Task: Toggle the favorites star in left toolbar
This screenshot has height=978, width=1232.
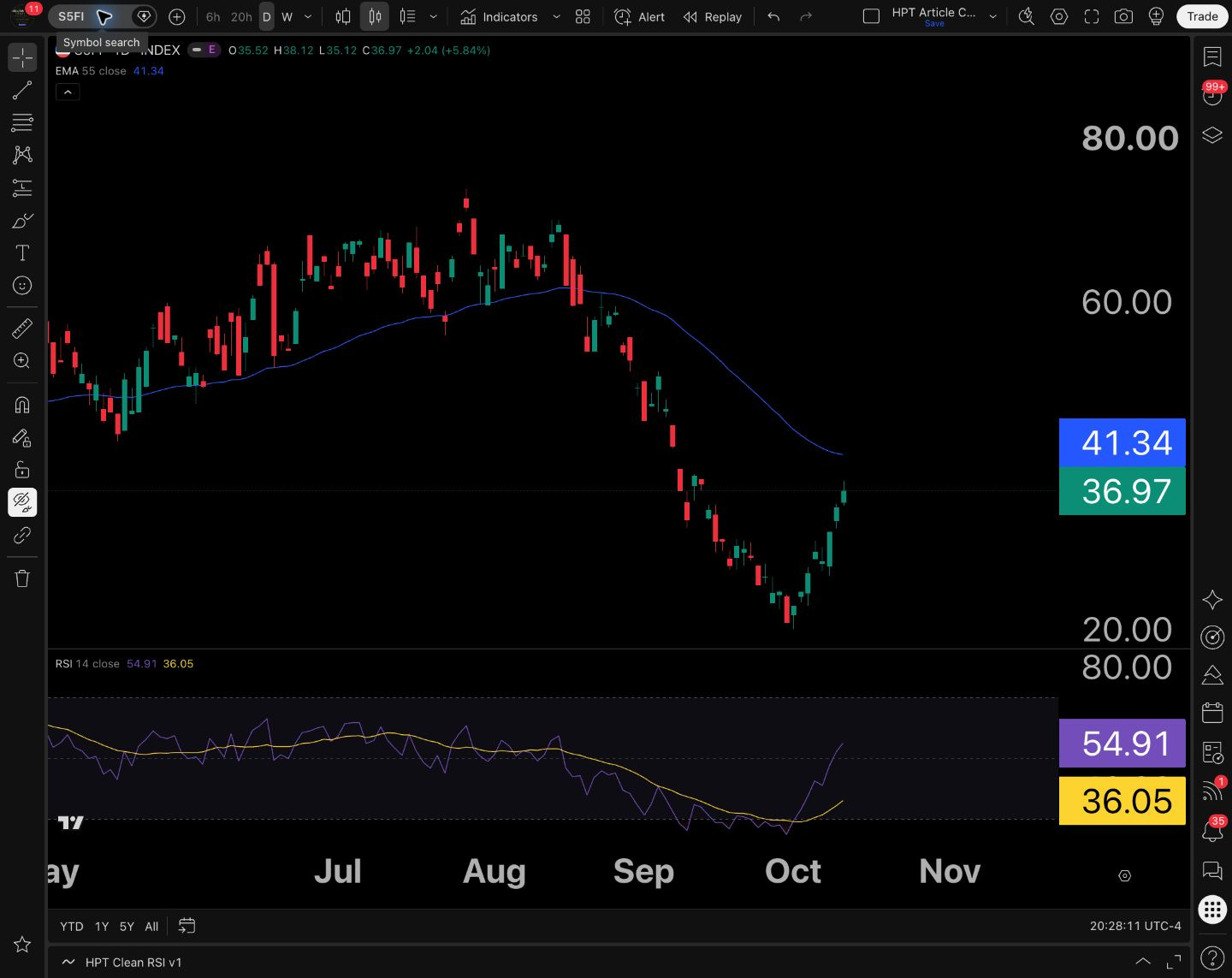Action: (22, 945)
